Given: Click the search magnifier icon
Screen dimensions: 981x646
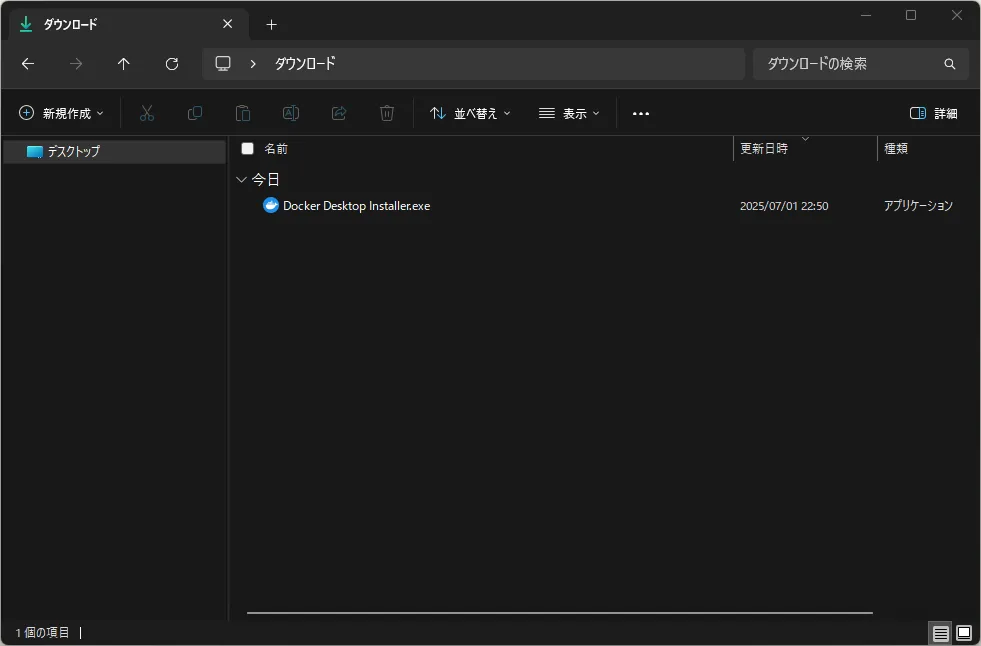Looking at the screenshot, I should tap(949, 64).
